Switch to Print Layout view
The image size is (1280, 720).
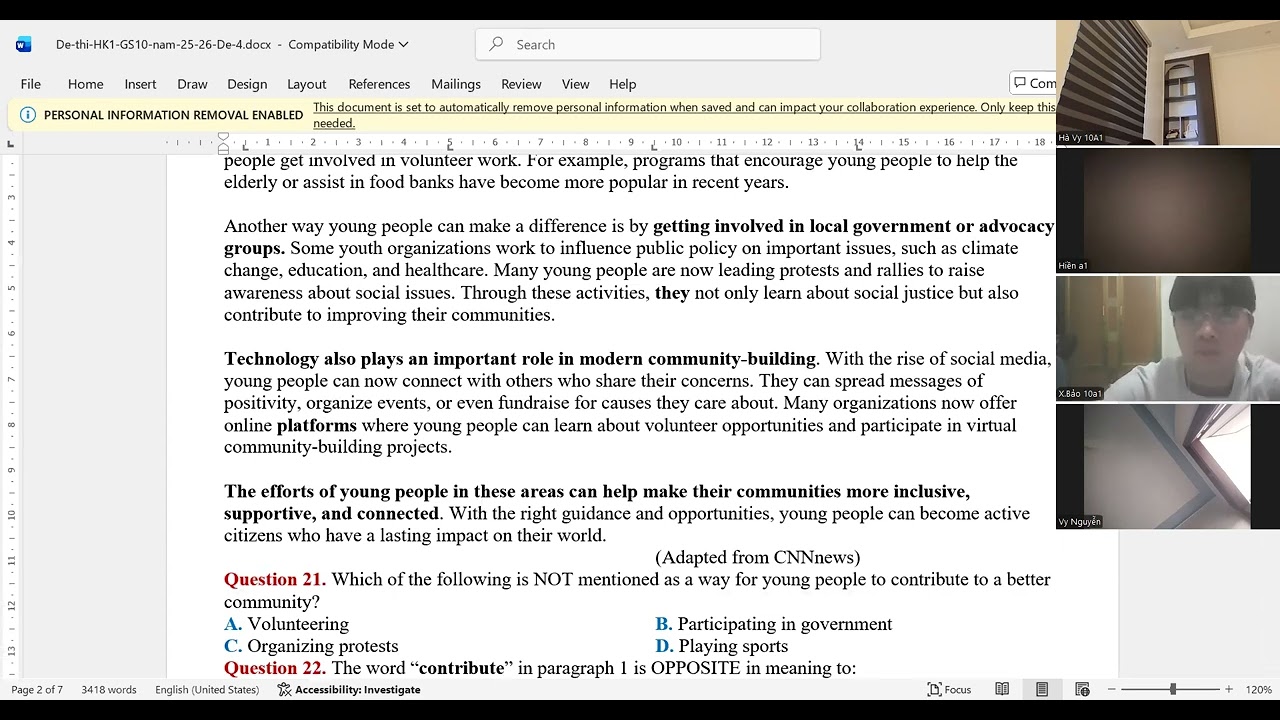pos(1042,690)
